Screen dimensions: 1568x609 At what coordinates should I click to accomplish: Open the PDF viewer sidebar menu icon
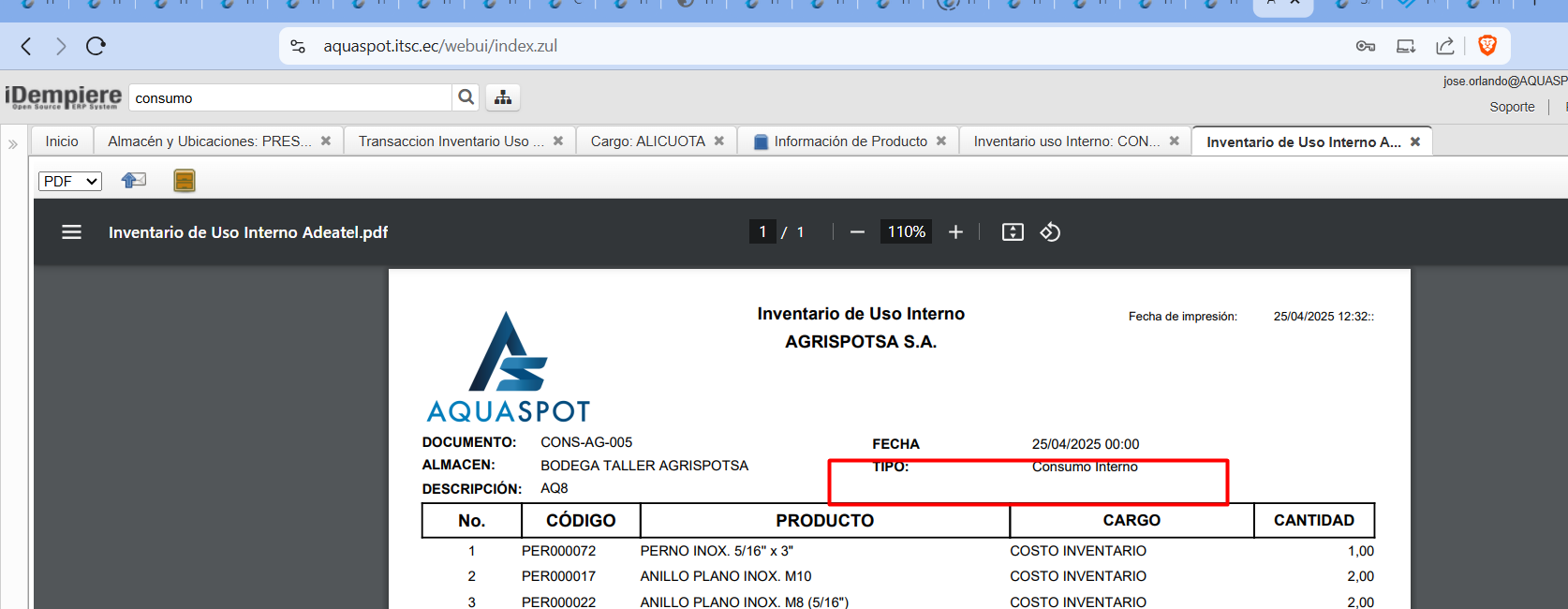point(71,232)
